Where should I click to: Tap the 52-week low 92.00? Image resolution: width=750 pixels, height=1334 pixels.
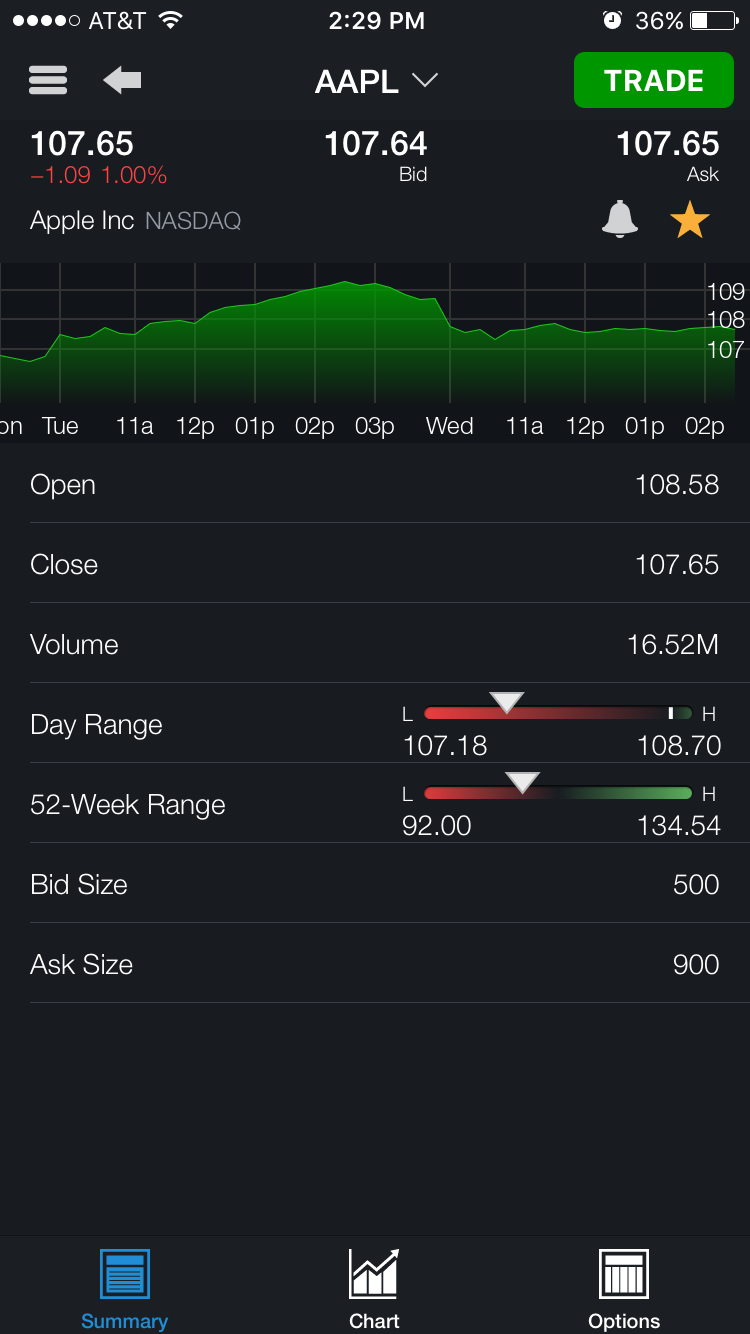coord(437,826)
